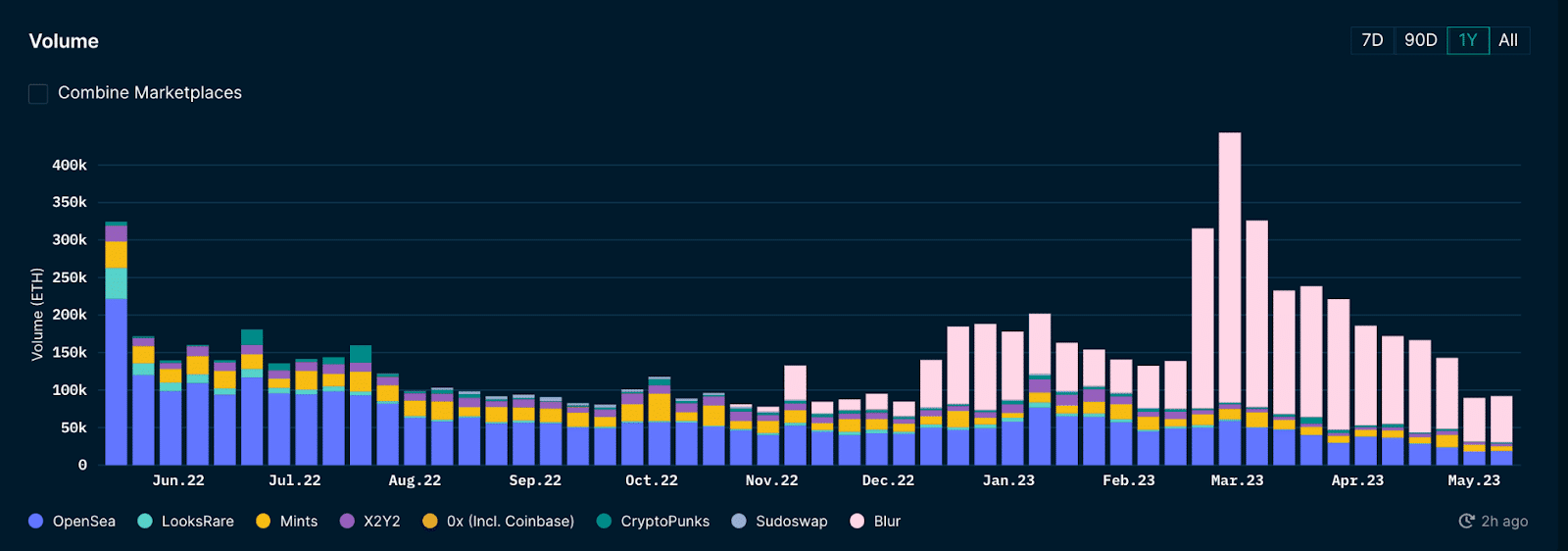Viewport: 1568px width, 551px height.
Task: Click the Volume chart title
Action: (x=64, y=41)
